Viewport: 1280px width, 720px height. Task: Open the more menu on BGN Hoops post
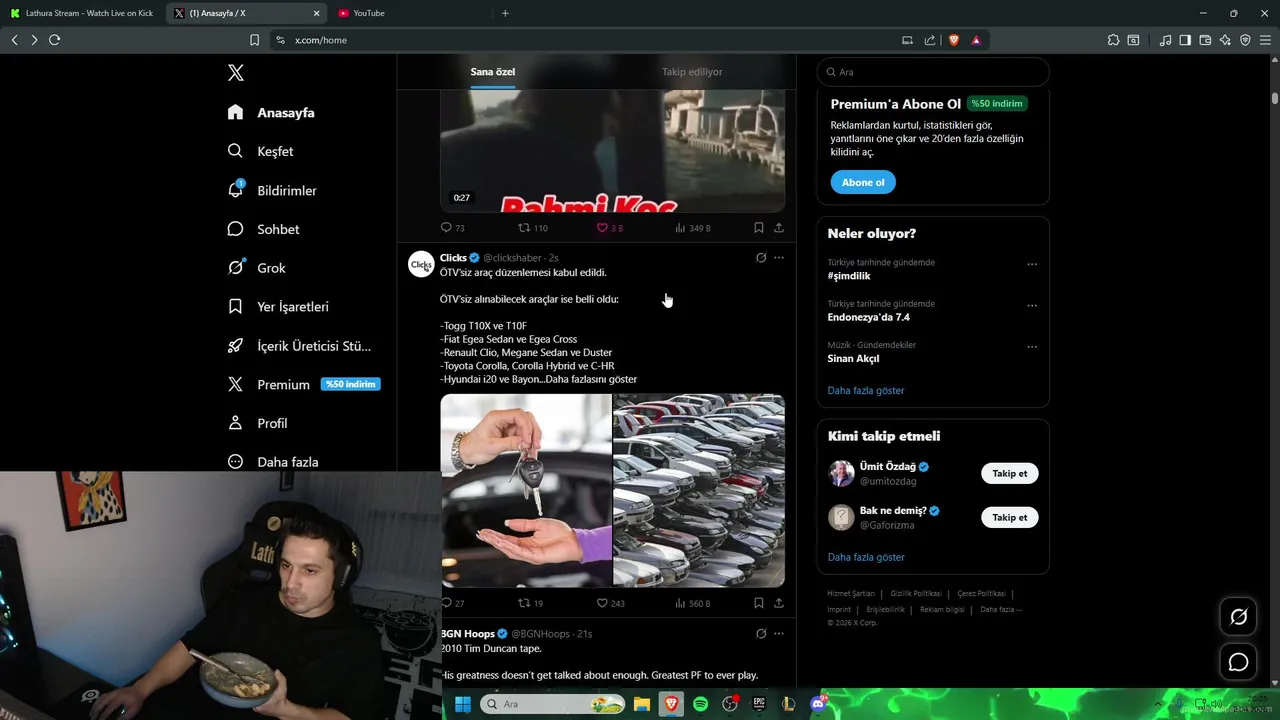(779, 633)
